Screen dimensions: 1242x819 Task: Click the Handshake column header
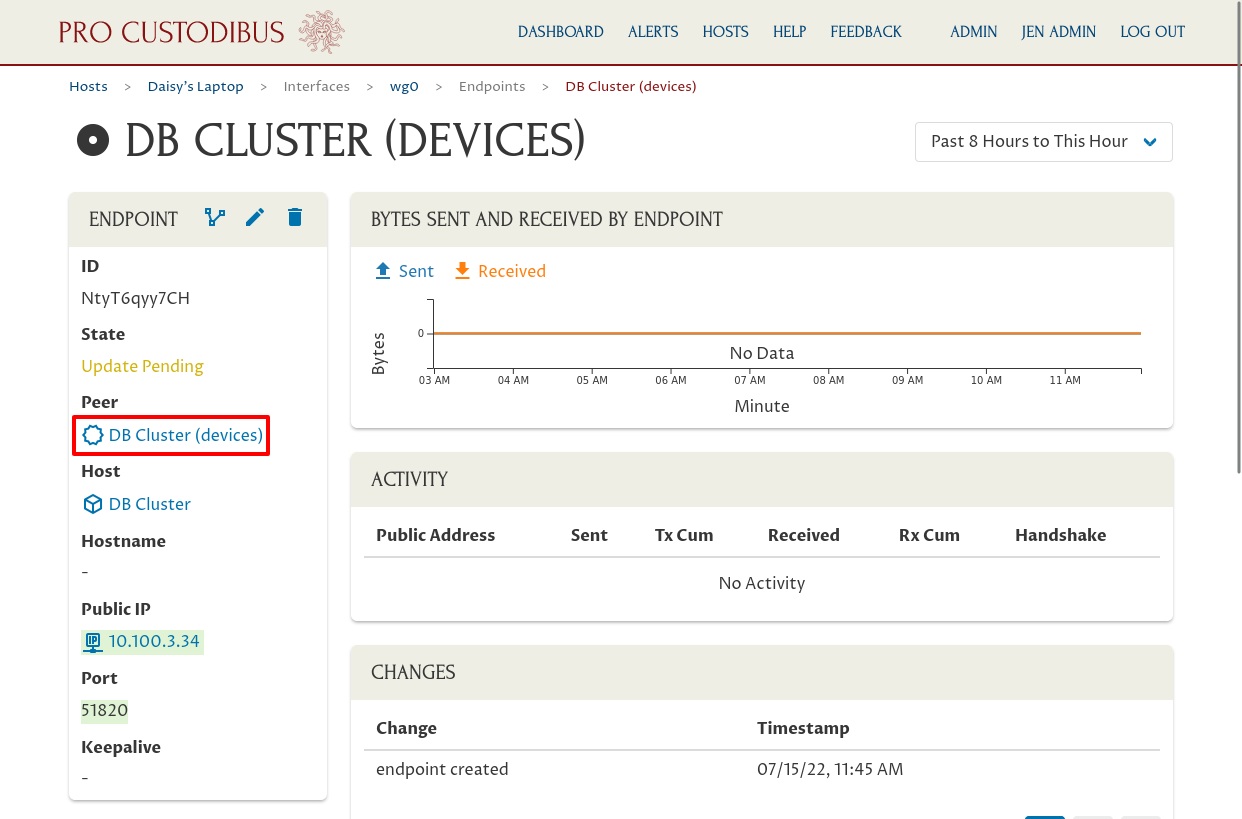1061,535
